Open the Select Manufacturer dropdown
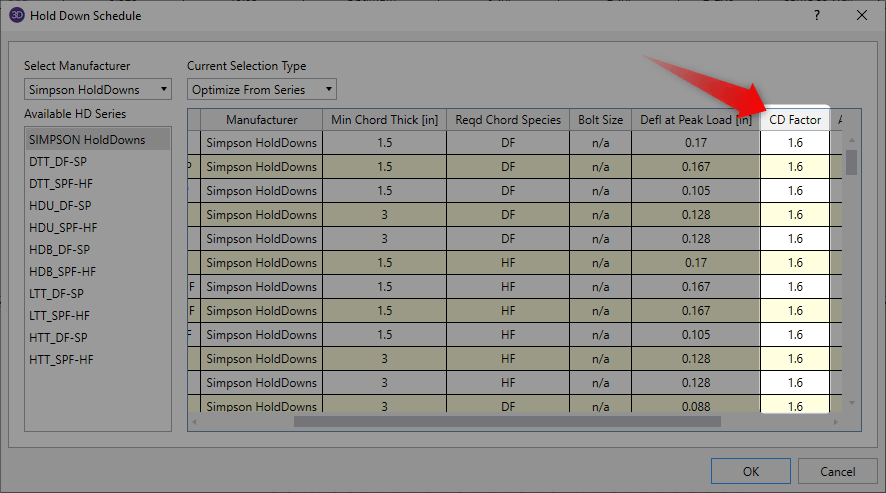This screenshot has height=493, width=886. click(98, 89)
